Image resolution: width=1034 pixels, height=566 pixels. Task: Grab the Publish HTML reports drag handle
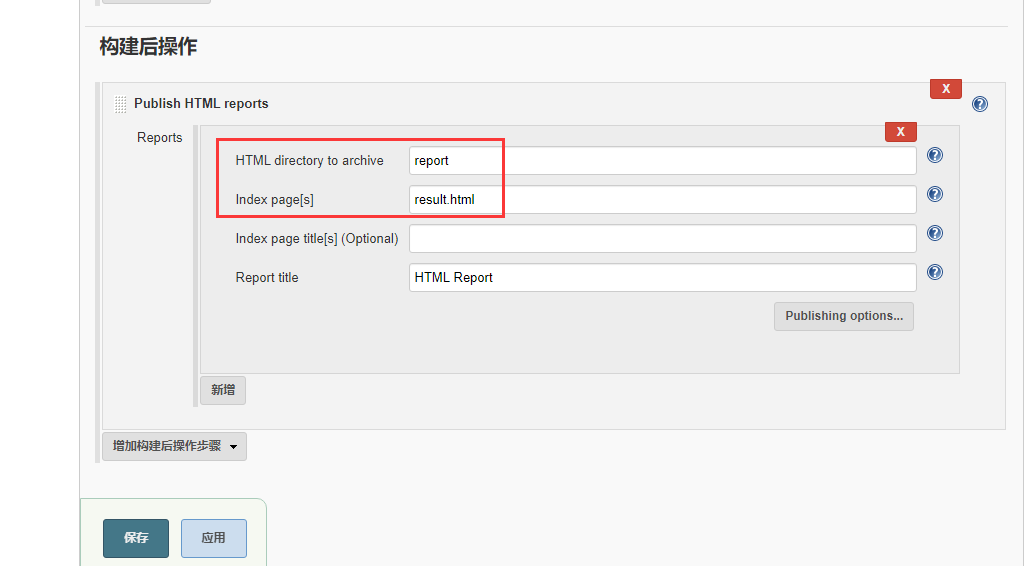click(x=120, y=104)
